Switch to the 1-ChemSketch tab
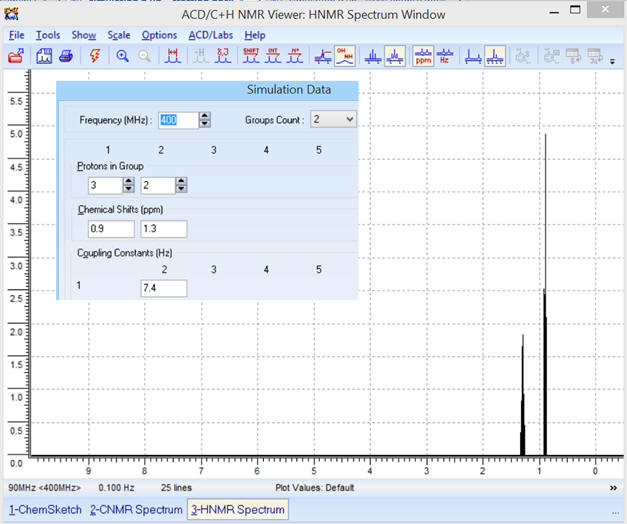 point(45,510)
